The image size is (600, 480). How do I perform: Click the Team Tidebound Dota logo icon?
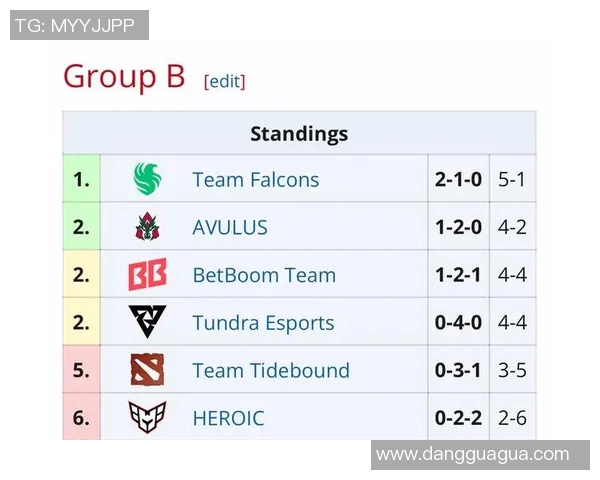point(147,370)
